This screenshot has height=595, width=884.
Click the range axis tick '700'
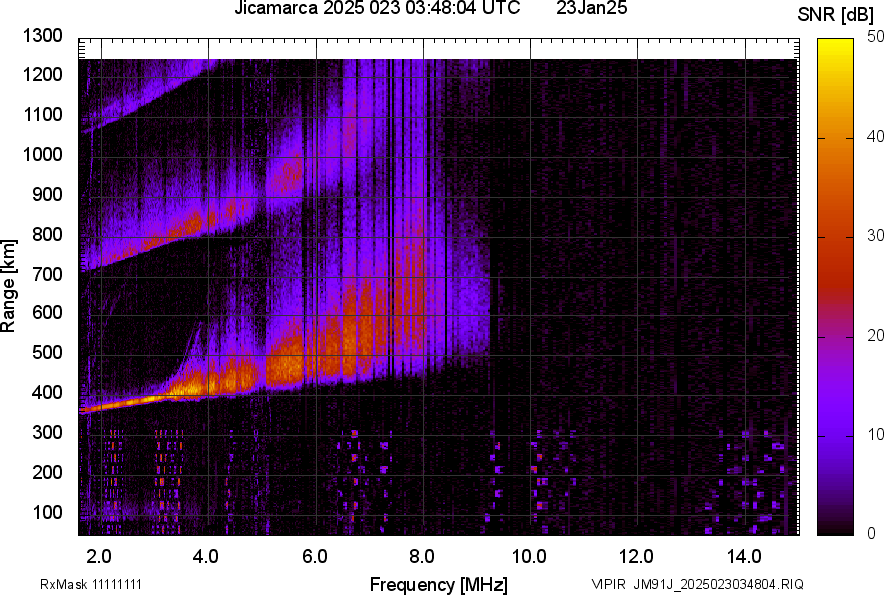tap(47, 274)
